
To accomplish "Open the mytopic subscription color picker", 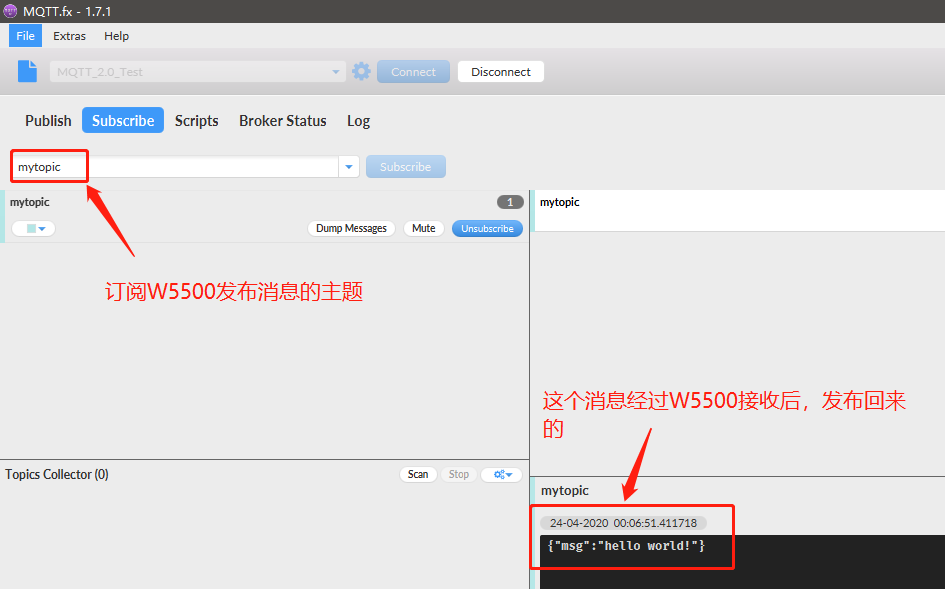I will 33,228.
